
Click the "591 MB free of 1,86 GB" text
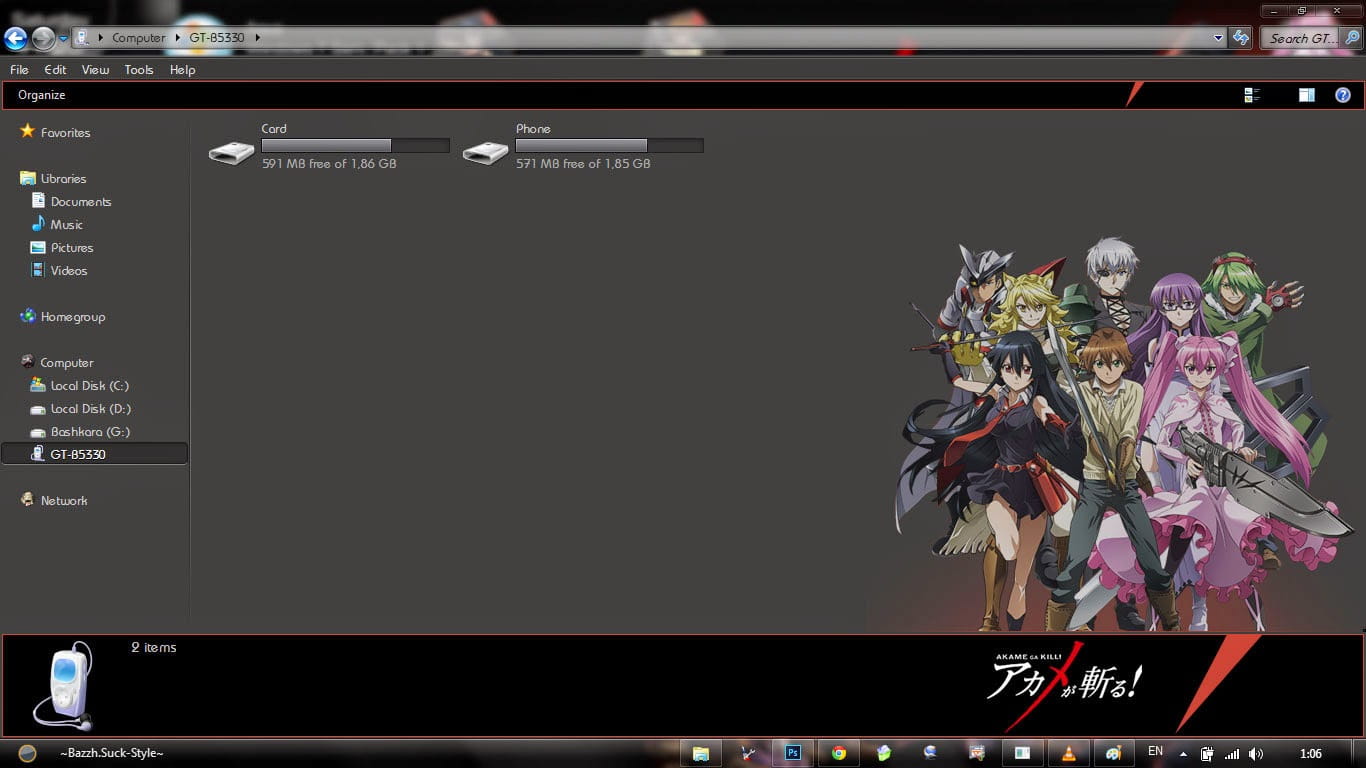(x=329, y=163)
